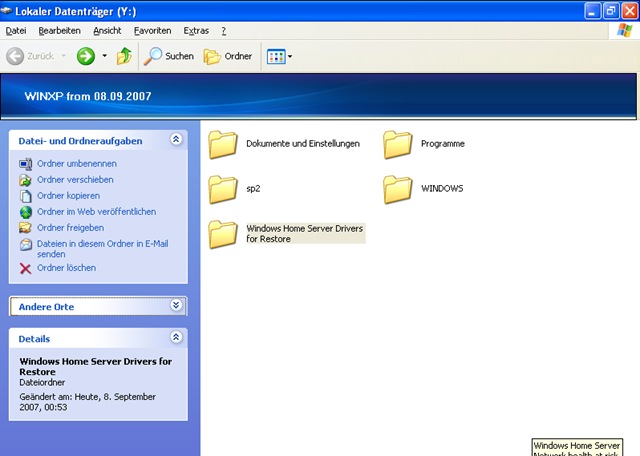Click the Views icon in toolbar
This screenshot has height=456, width=640.
(x=276, y=56)
